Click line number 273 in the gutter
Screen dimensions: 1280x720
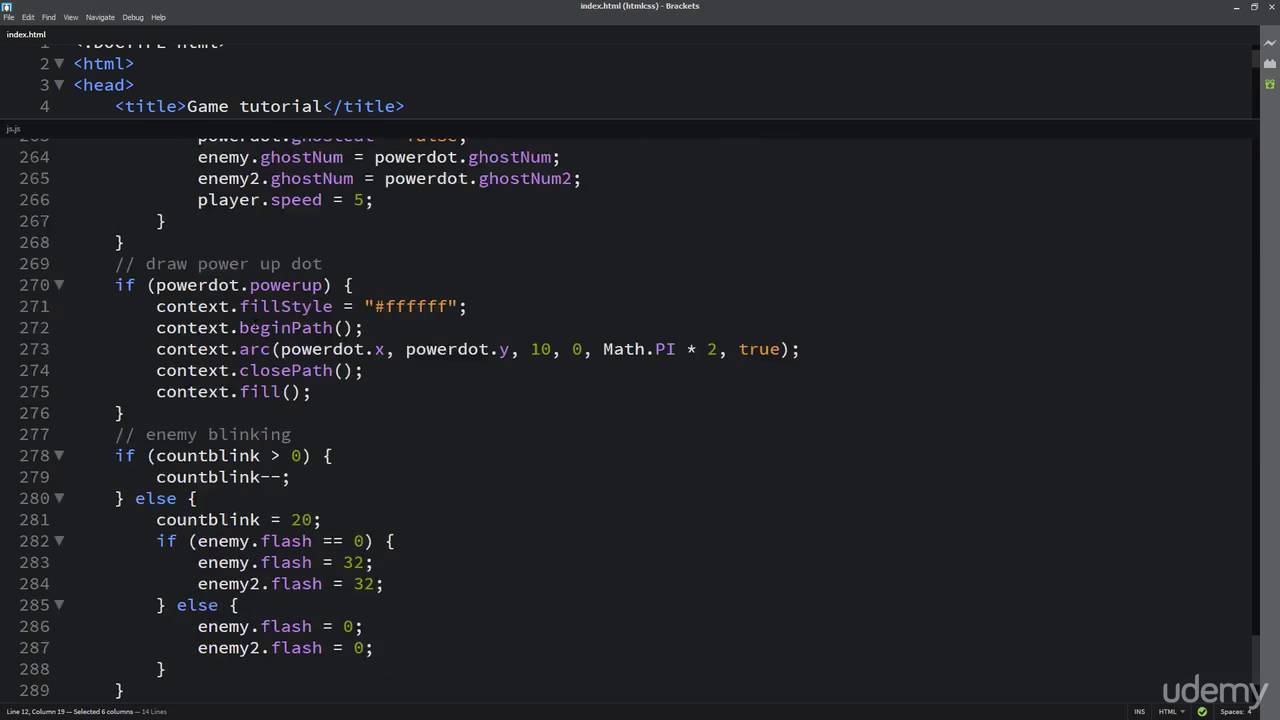pyautogui.click(x=34, y=349)
